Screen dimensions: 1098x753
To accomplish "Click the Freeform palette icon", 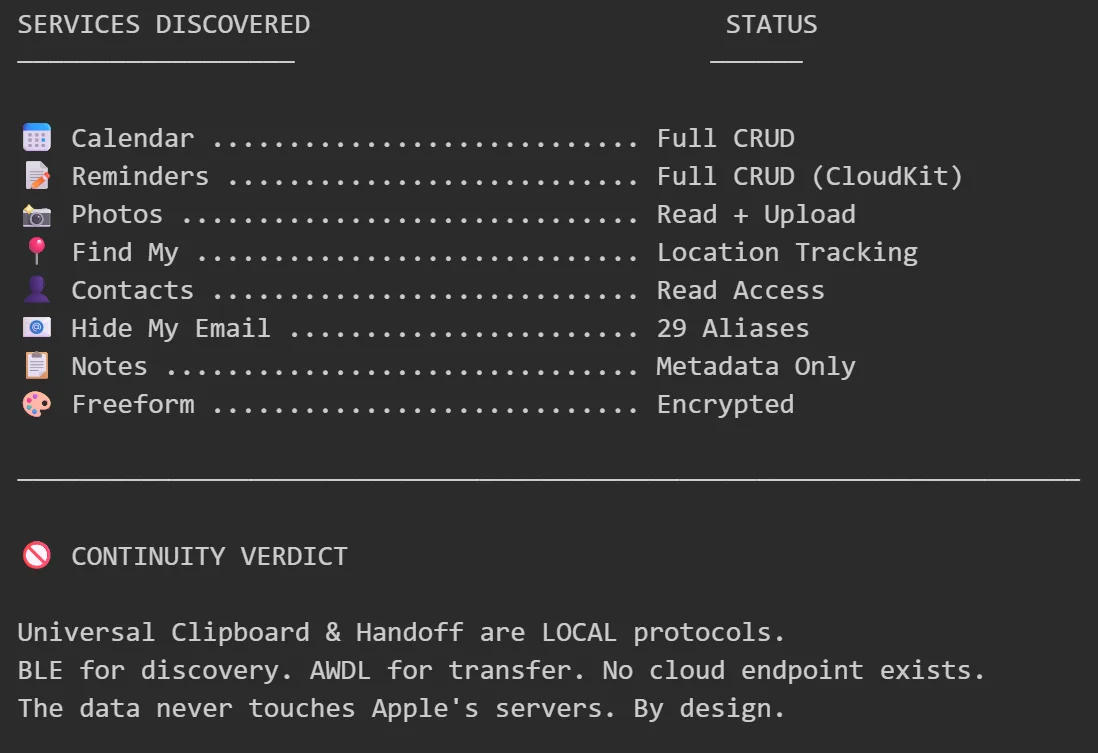I will pos(37,404).
